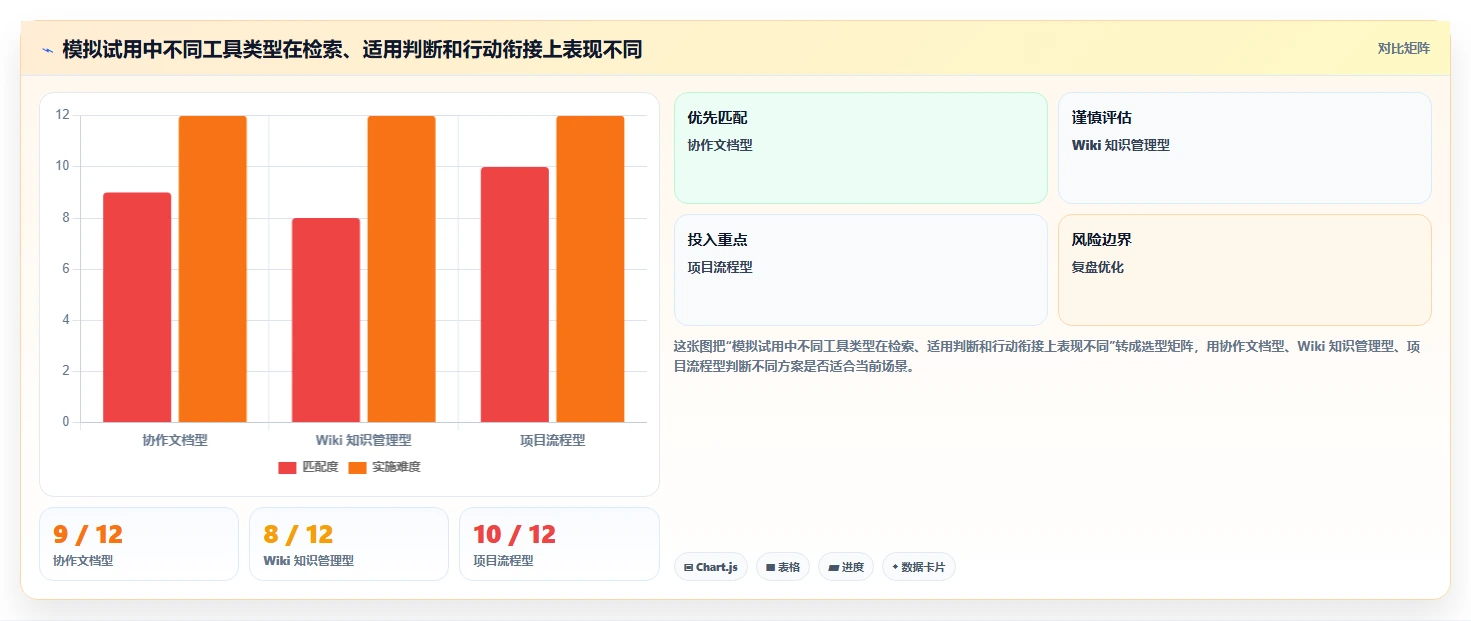The width and height of the screenshot is (1471, 621).
Task: Open the 风险边界 matrix card
Action: pos(1245,270)
